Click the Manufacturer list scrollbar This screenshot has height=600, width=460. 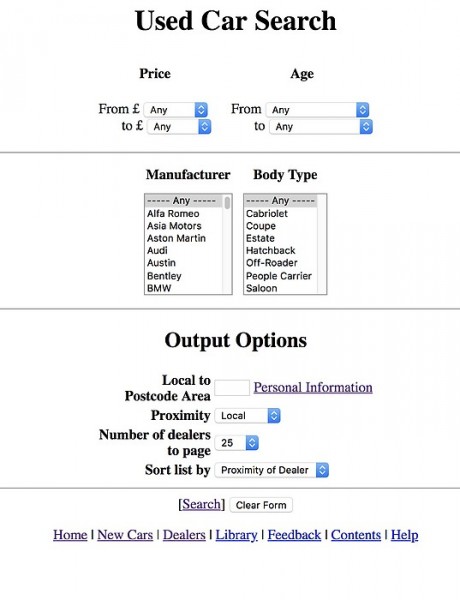[227, 244]
